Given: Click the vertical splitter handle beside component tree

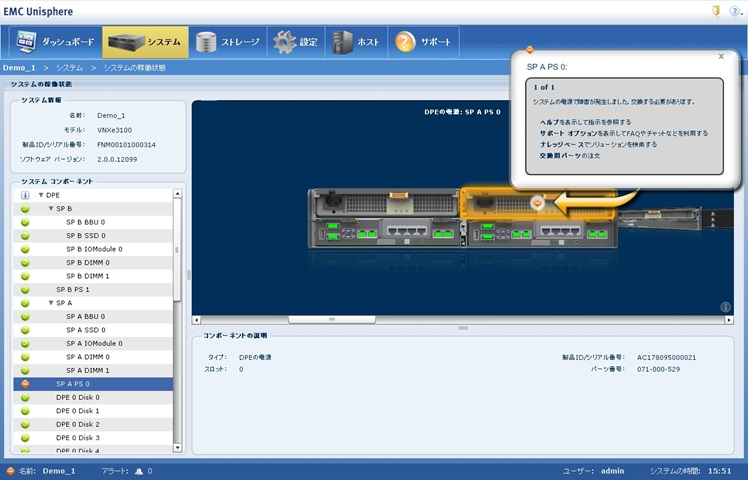Looking at the screenshot, I should [188, 274].
